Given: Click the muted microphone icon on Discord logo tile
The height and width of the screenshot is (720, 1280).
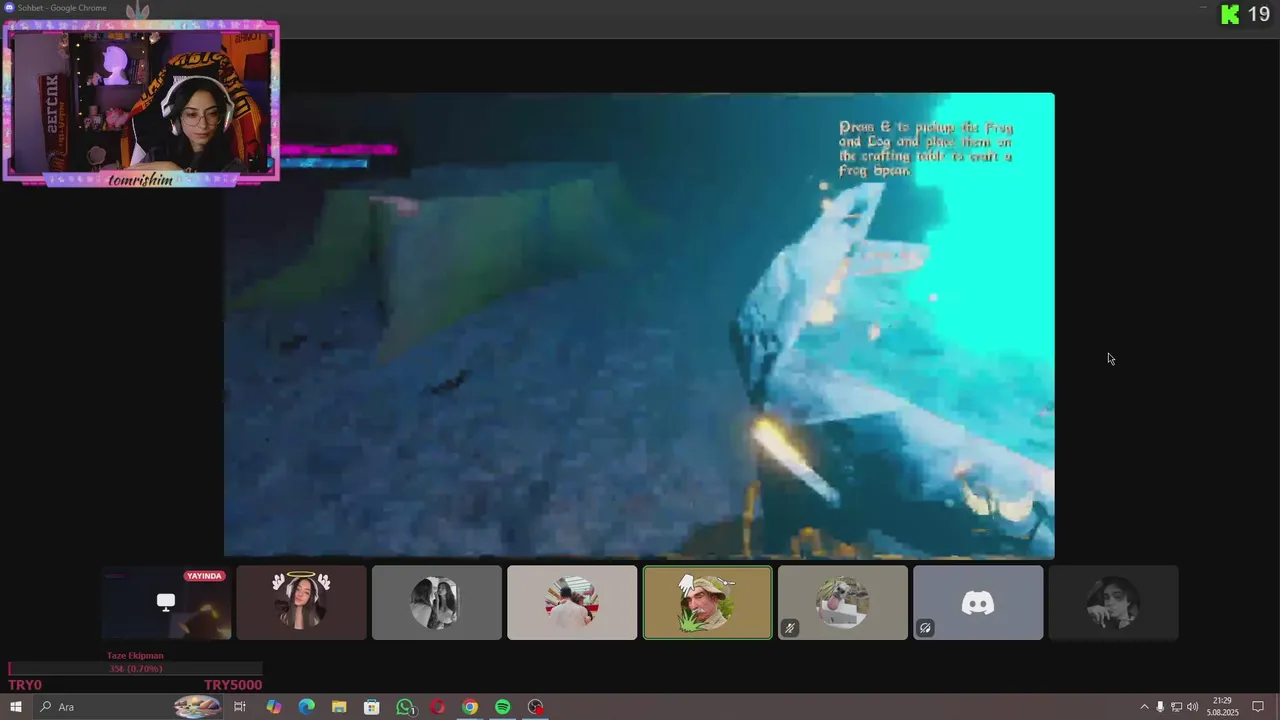Looking at the screenshot, I should coord(925,628).
